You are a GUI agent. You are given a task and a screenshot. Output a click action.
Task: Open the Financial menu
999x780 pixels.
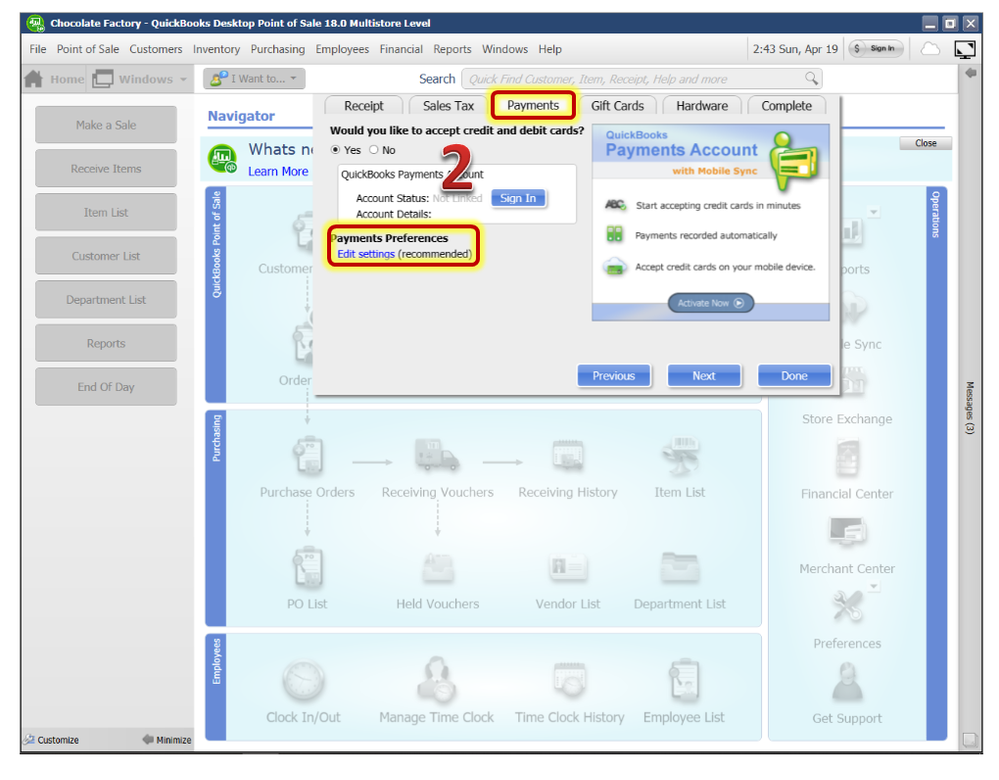click(x=401, y=49)
